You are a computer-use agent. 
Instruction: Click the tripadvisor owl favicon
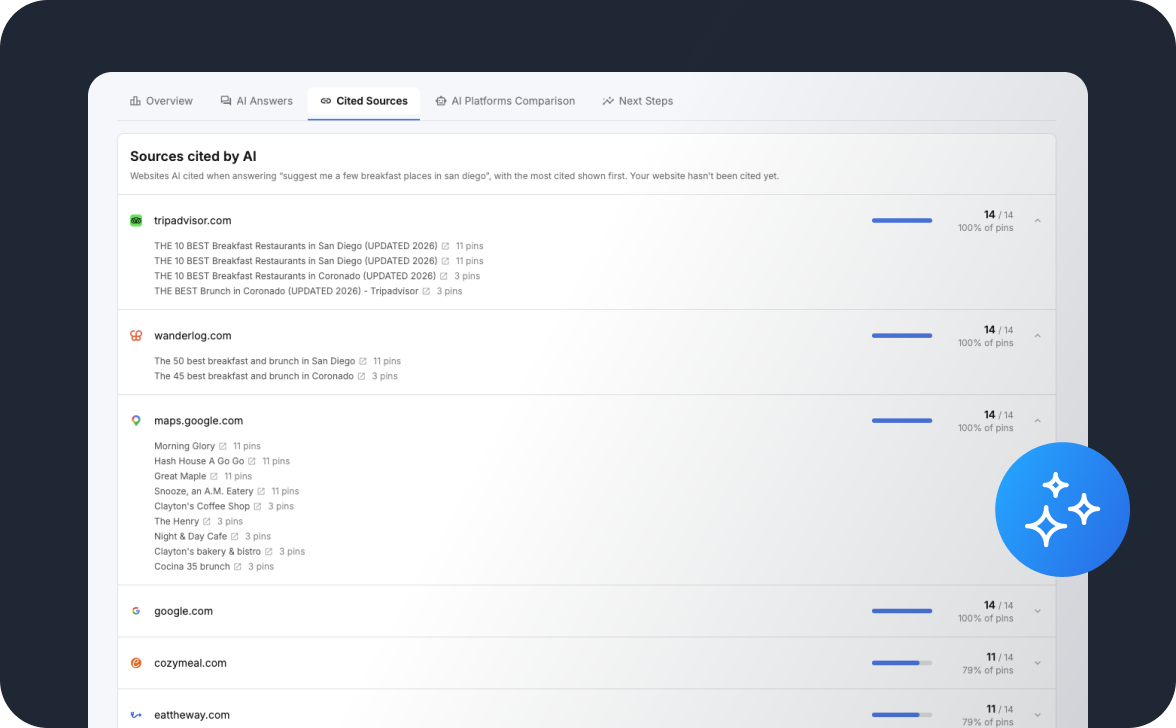click(x=136, y=220)
